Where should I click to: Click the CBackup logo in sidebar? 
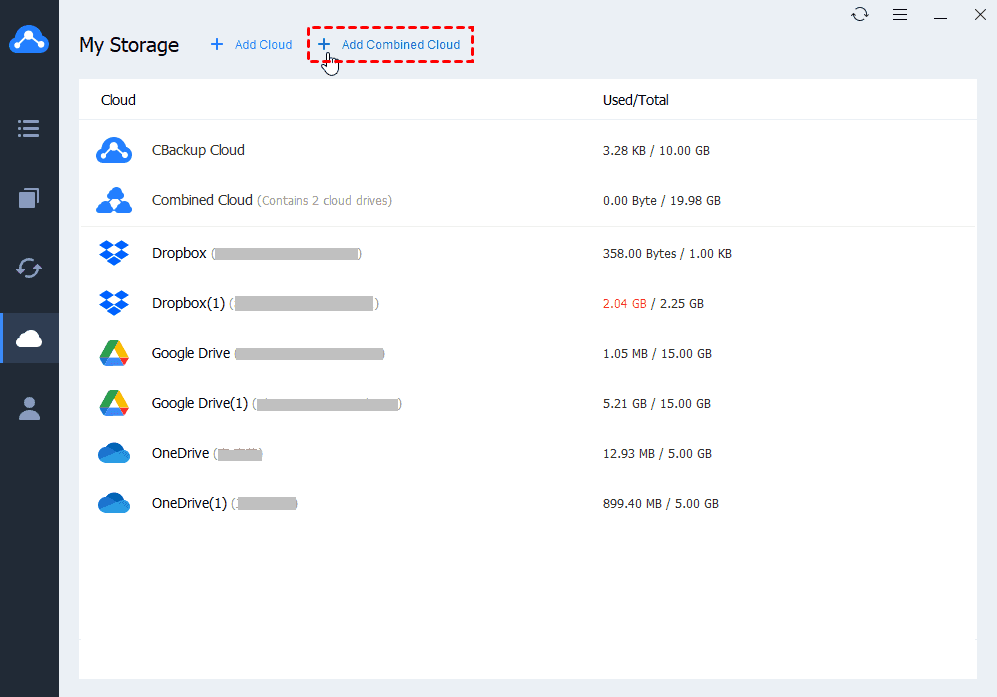(x=29, y=40)
